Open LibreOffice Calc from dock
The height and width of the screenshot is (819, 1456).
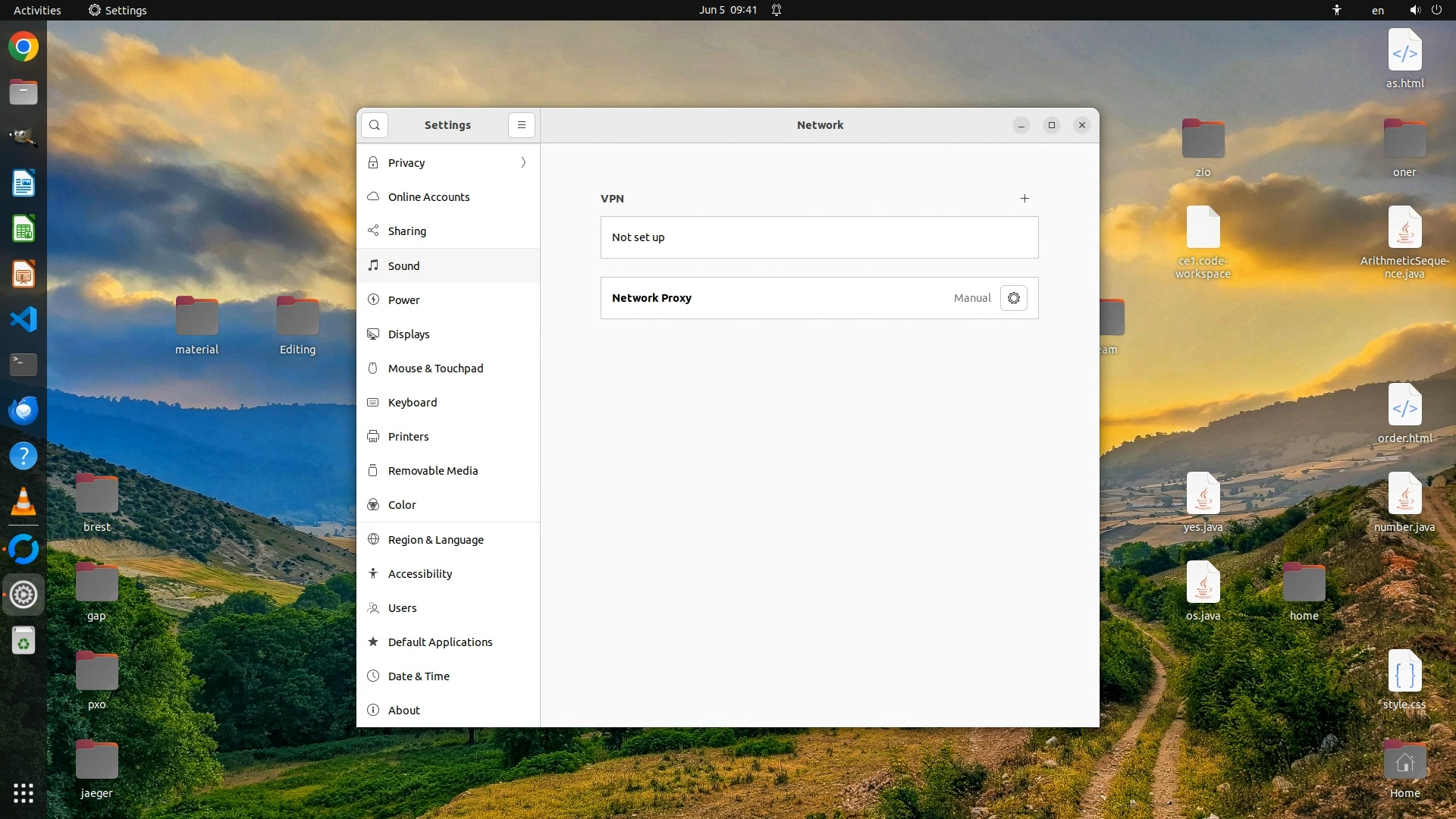pos(24,229)
